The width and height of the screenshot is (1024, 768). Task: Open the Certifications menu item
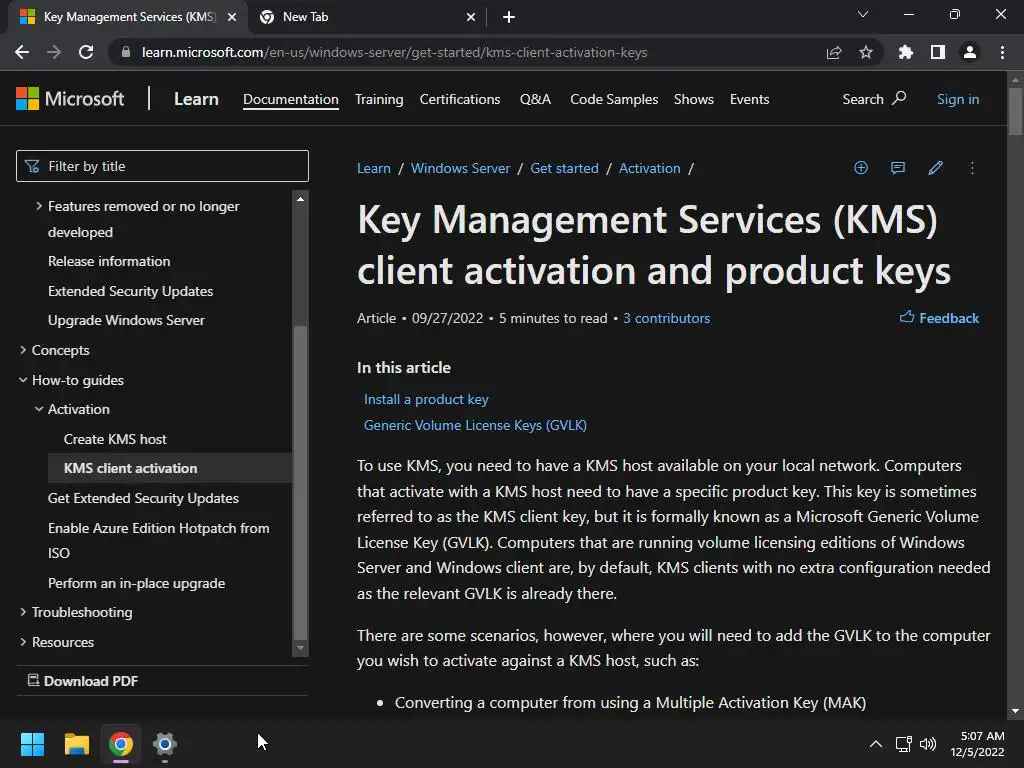coord(460,99)
